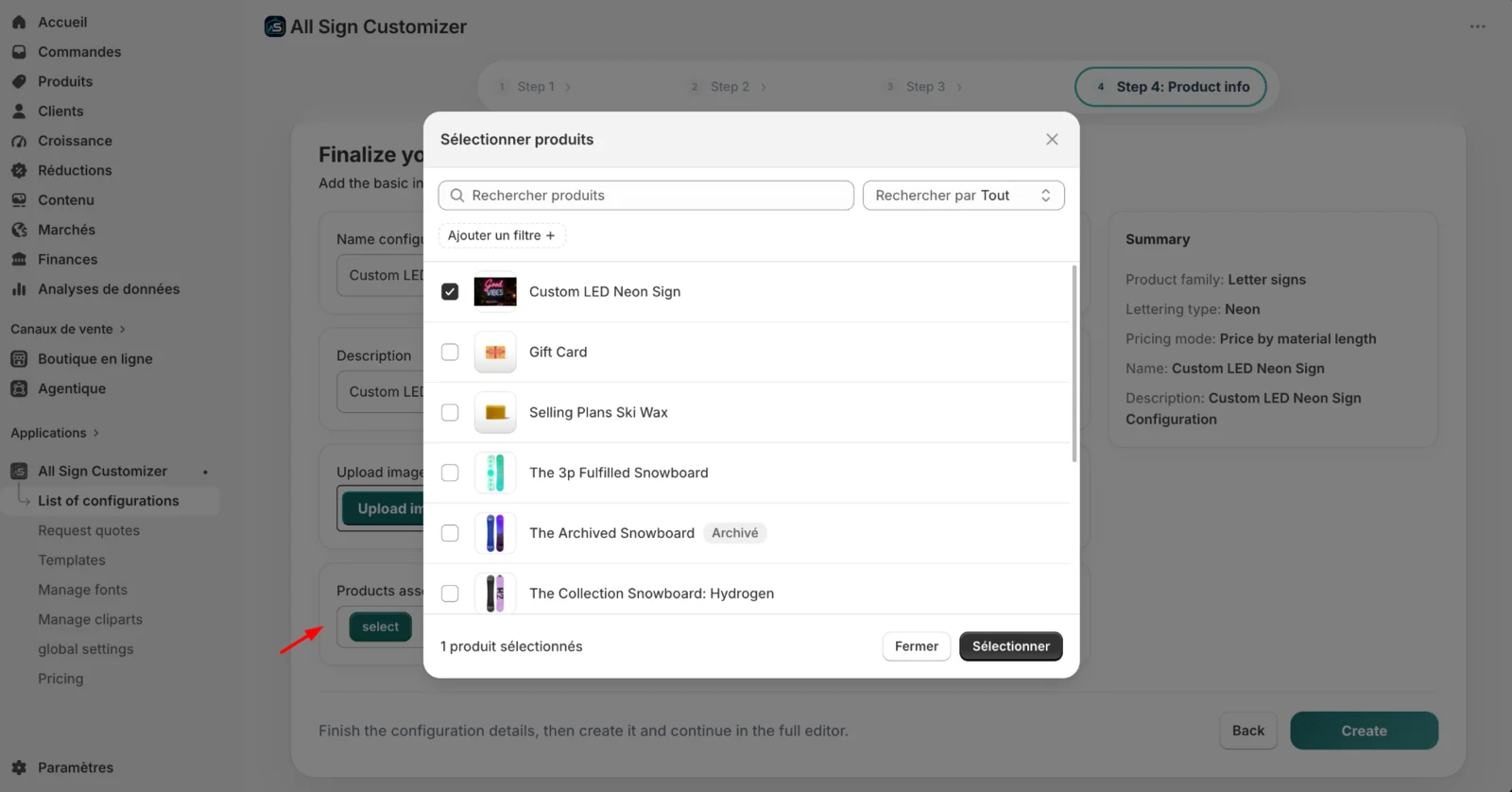Image resolution: width=1512 pixels, height=792 pixels.
Task: Expand the Canaux de vente section
Action: [68, 329]
